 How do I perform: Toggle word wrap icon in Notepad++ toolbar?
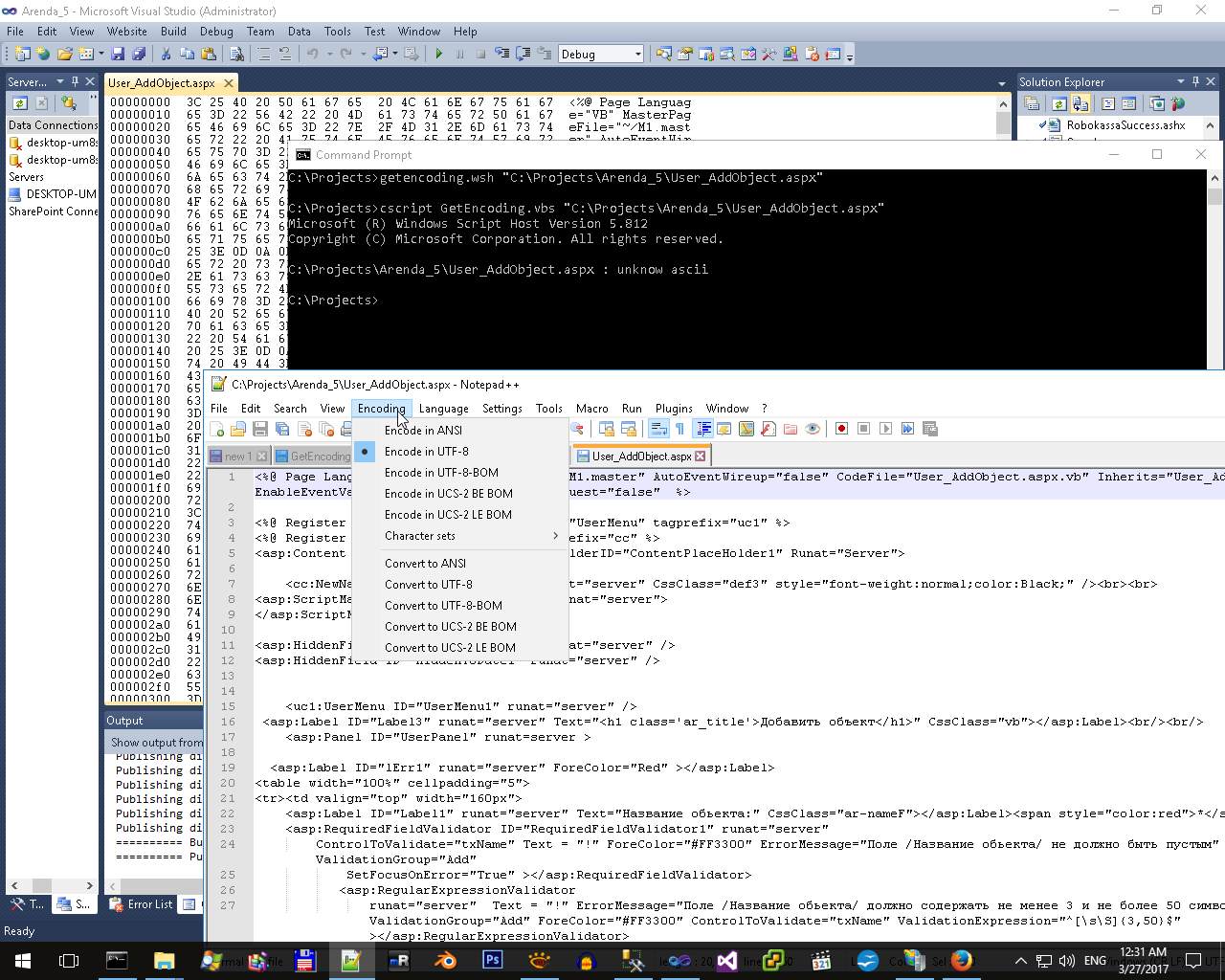point(658,429)
